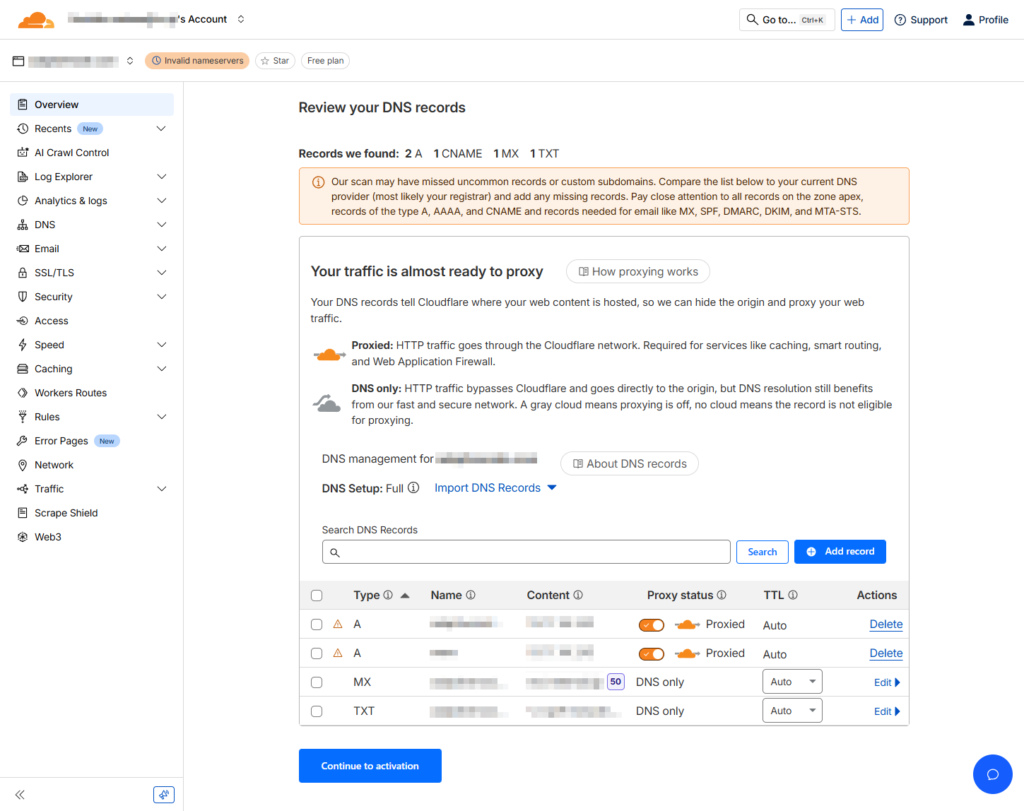Image resolution: width=1024 pixels, height=811 pixels.
Task: Open the Import DNS Records dropdown
Action: (495, 488)
